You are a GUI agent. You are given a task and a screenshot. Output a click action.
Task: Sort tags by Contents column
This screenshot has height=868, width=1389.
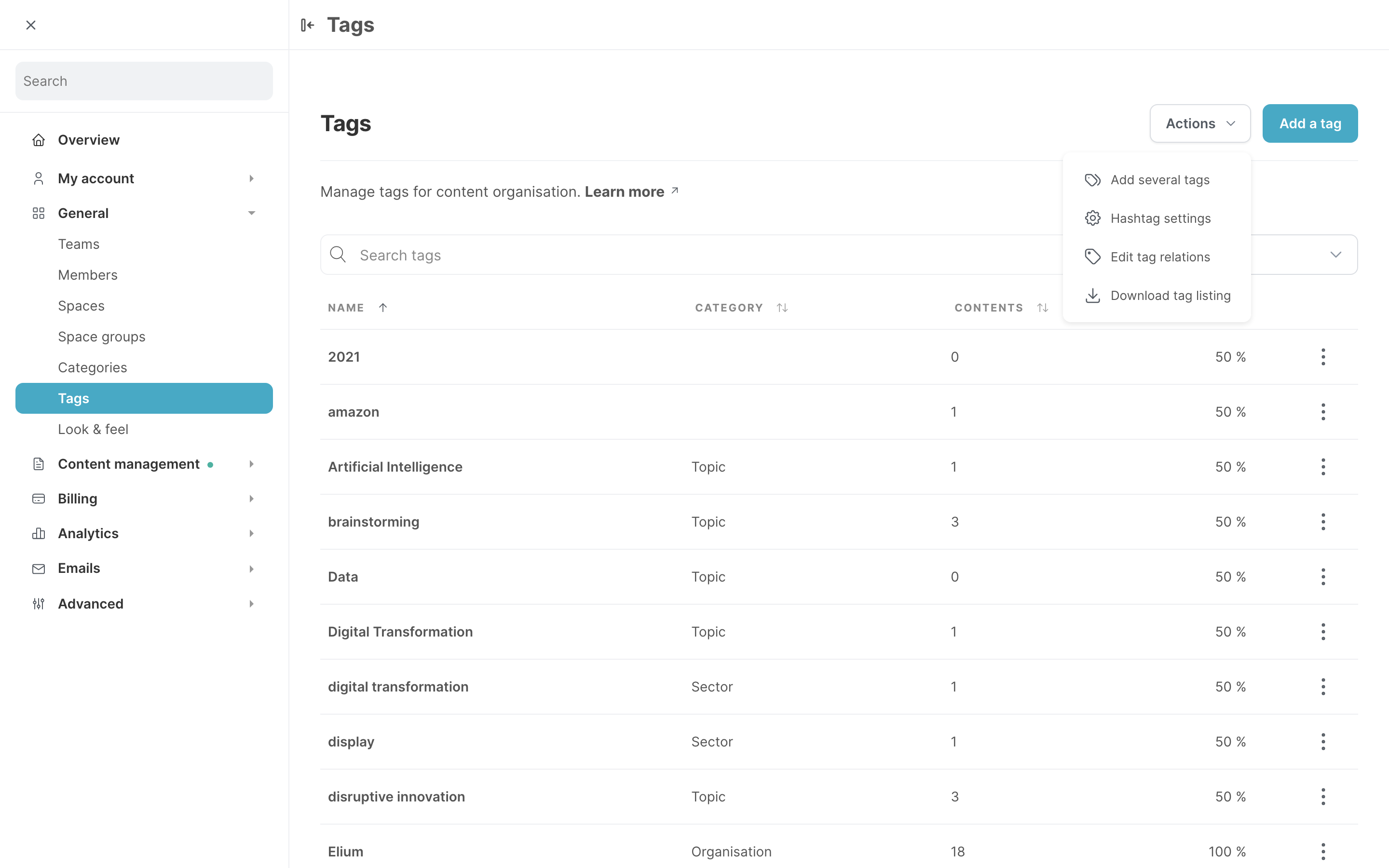(1043, 308)
